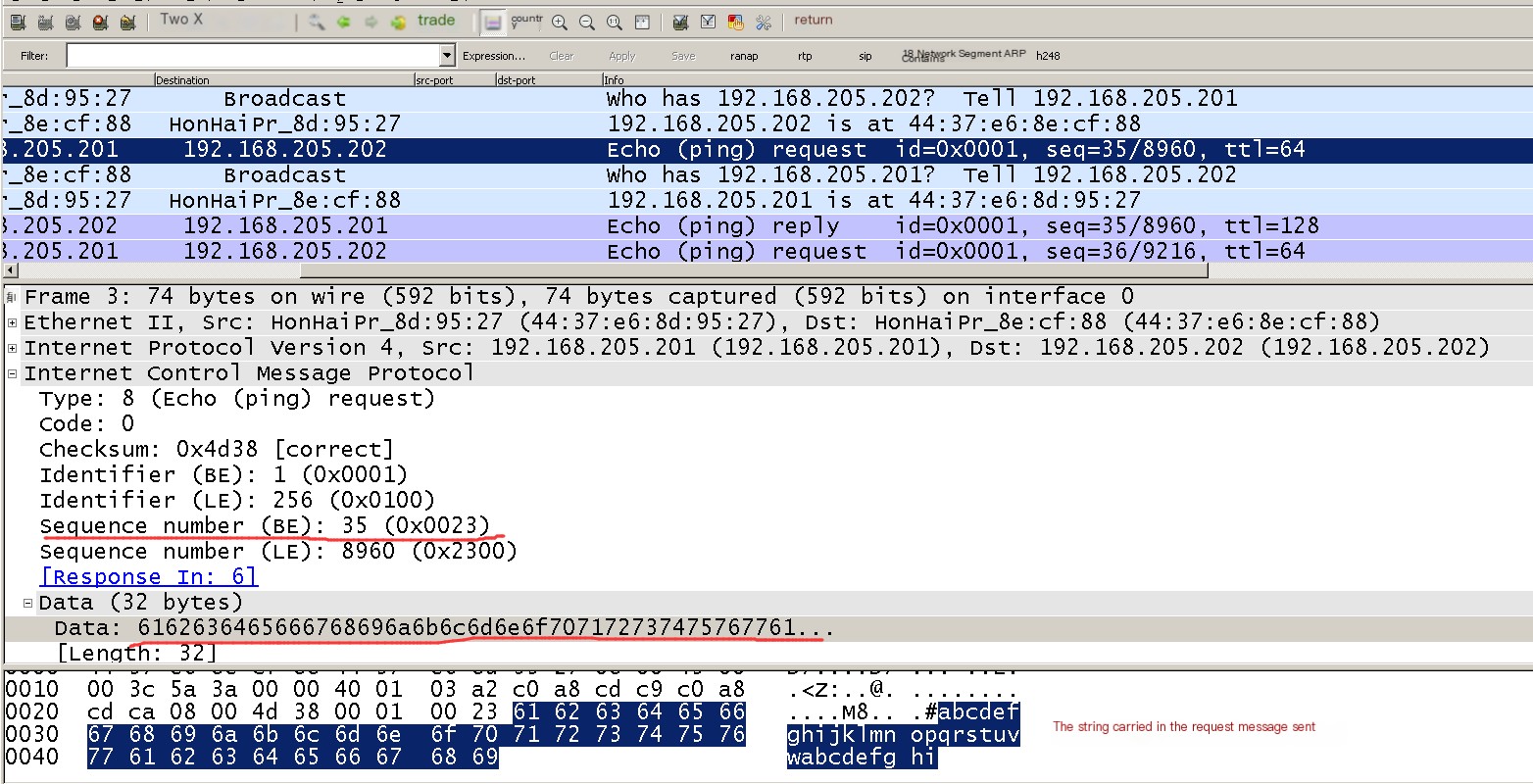The width and height of the screenshot is (1533, 784).
Task: Select 'Type: 8 (Echo (ping) request)' field
Action: click(x=236, y=399)
